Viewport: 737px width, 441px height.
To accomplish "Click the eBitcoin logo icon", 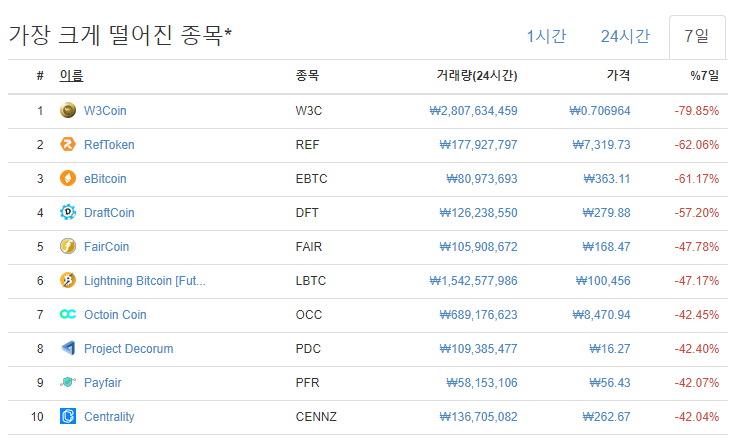I will pos(68,179).
